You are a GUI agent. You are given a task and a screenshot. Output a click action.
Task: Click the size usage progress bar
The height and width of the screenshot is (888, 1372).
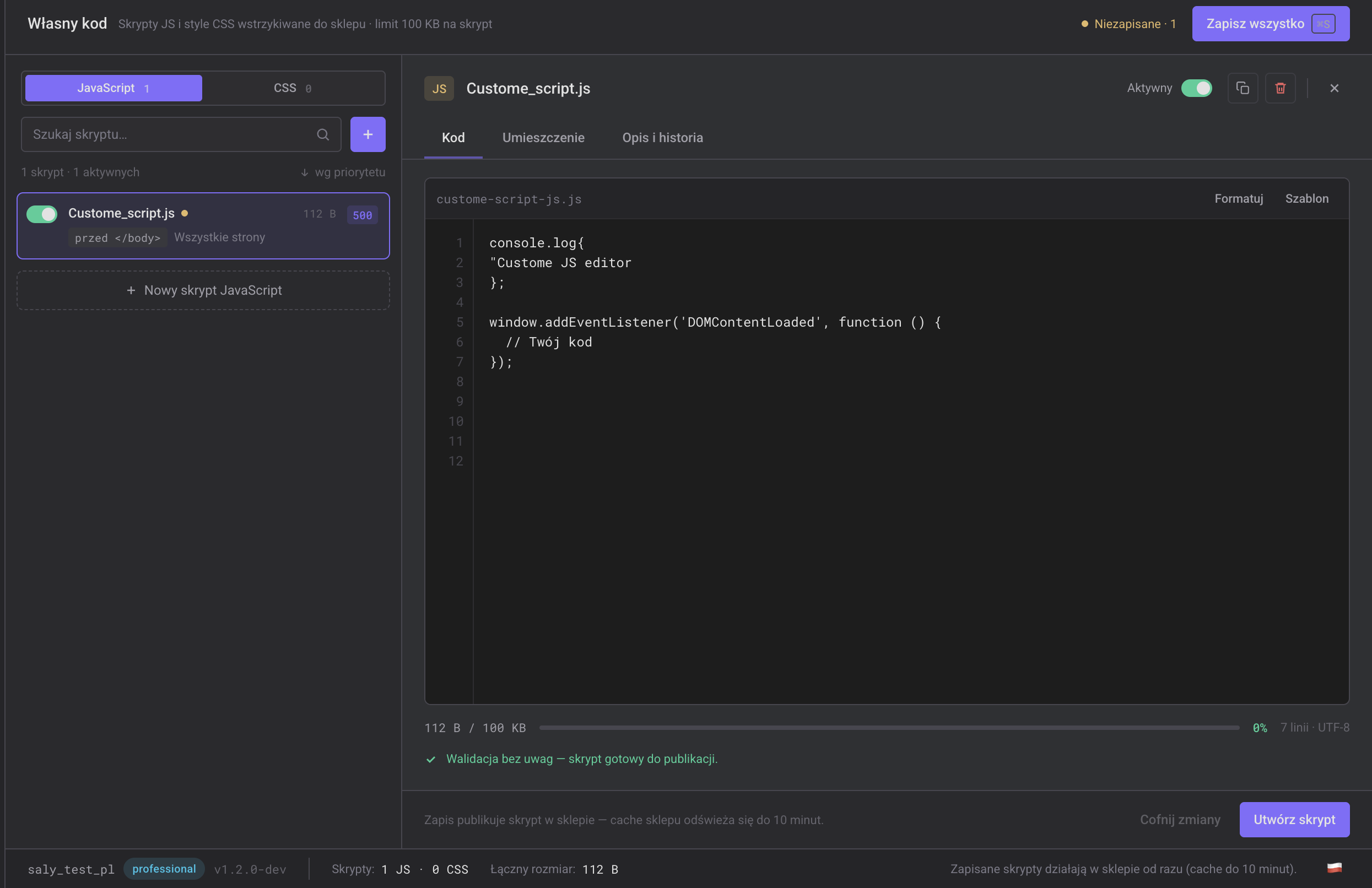889,728
